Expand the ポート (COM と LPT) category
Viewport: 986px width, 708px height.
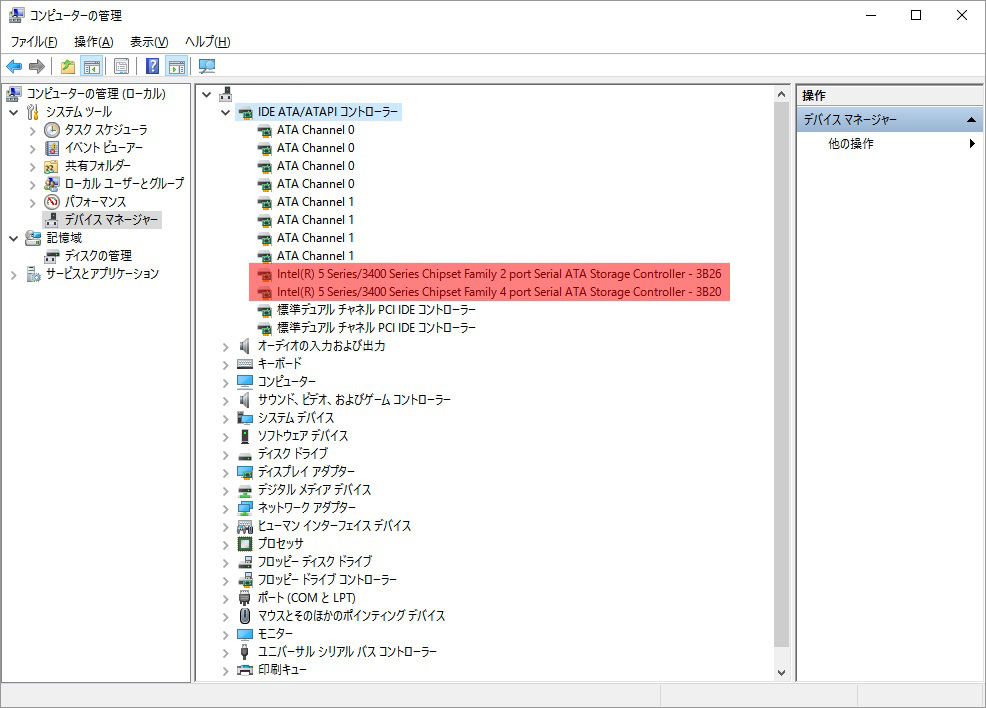(x=225, y=599)
